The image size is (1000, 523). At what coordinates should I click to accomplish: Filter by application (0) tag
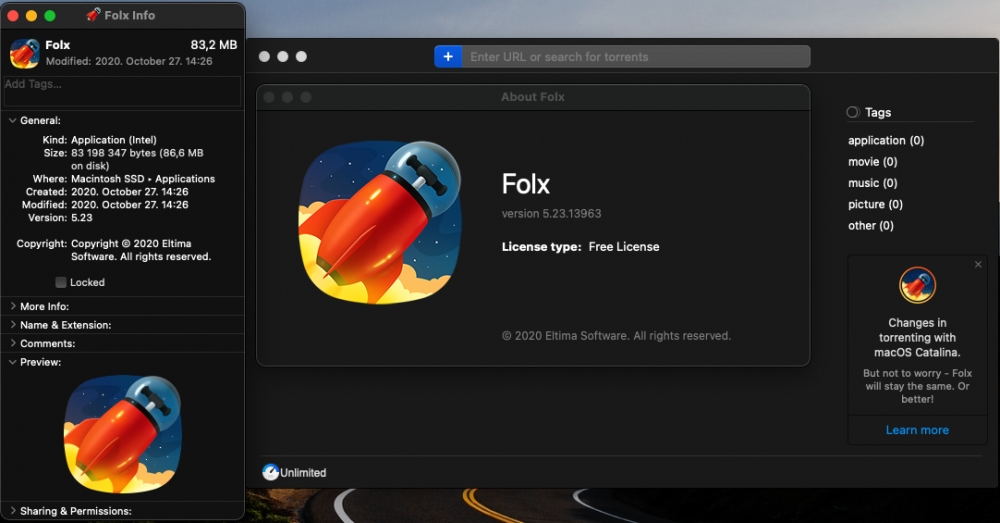tap(886, 140)
